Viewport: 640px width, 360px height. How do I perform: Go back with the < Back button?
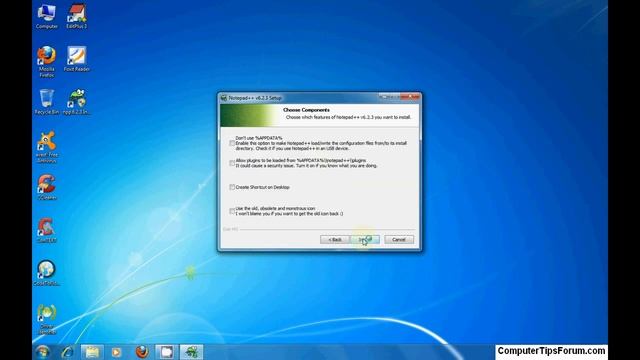pyautogui.click(x=335, y=240)
